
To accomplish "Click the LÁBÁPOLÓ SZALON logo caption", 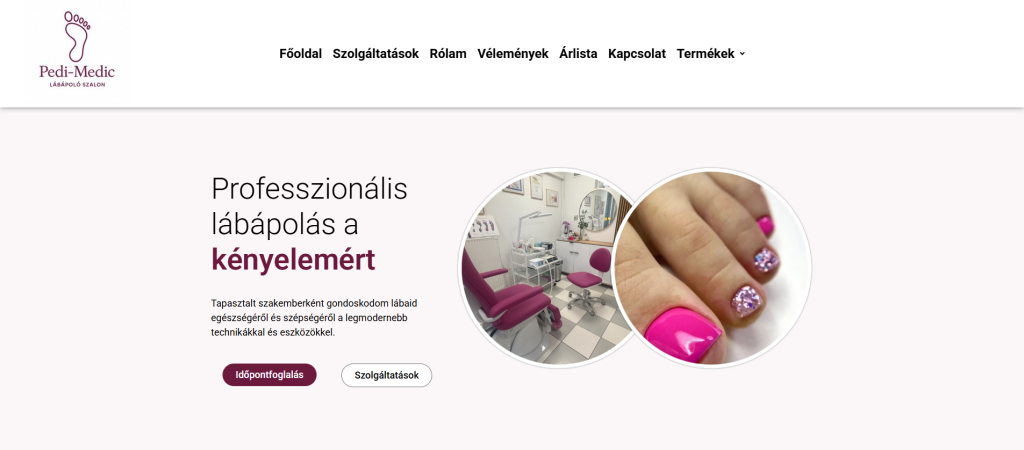I will (77, 85).
